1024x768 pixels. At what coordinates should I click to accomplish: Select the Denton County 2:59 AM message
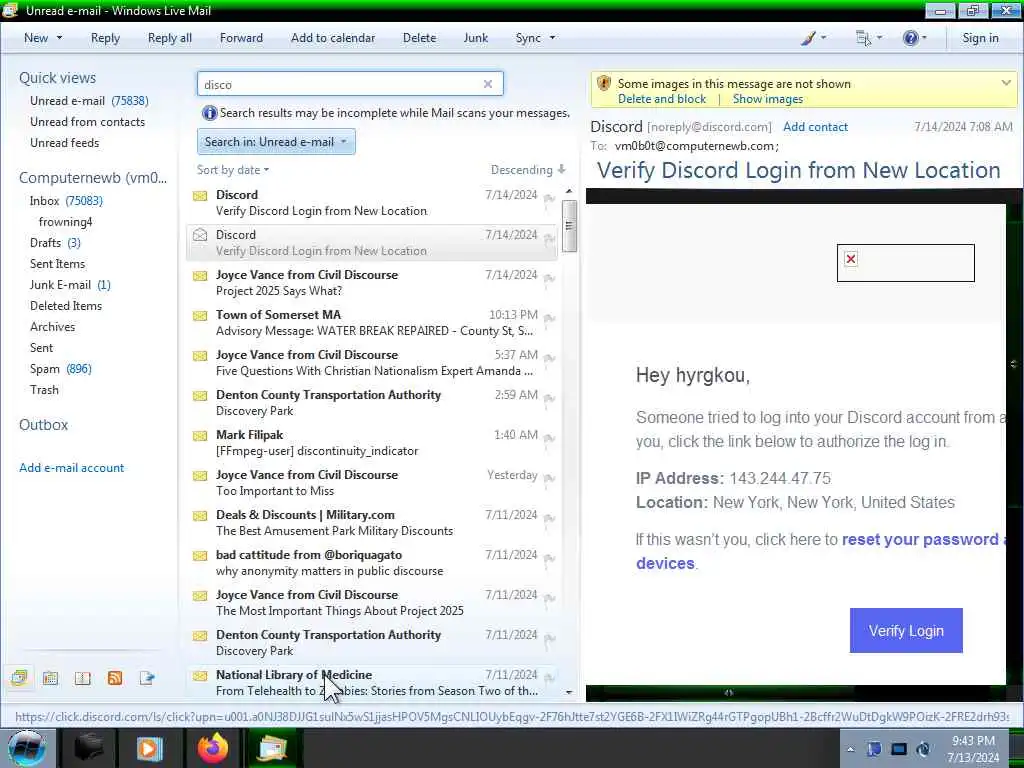[x=372, y=403]
